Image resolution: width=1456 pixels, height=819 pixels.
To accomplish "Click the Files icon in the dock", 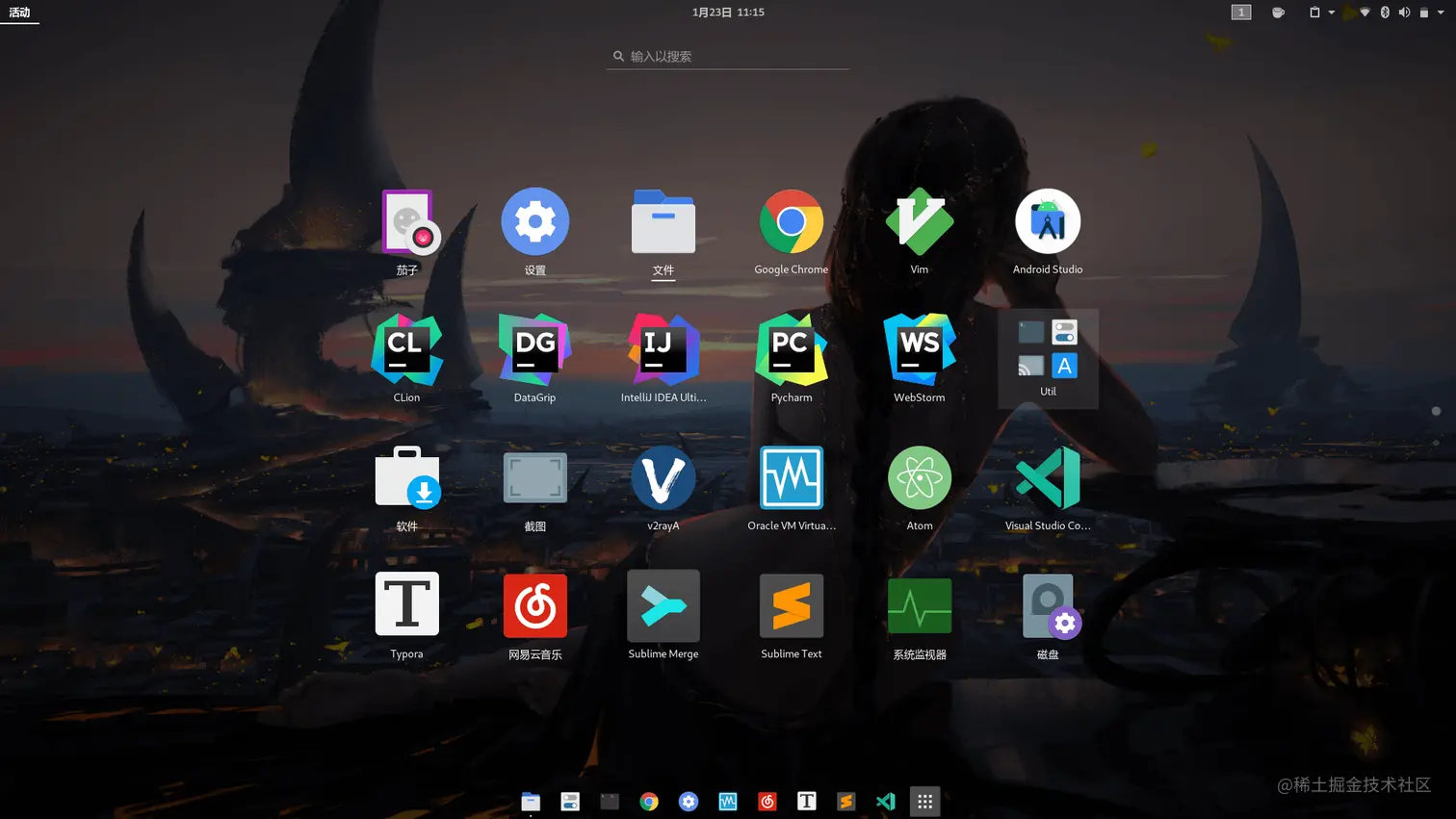I will pyautogui.click(x=531, y=802).
